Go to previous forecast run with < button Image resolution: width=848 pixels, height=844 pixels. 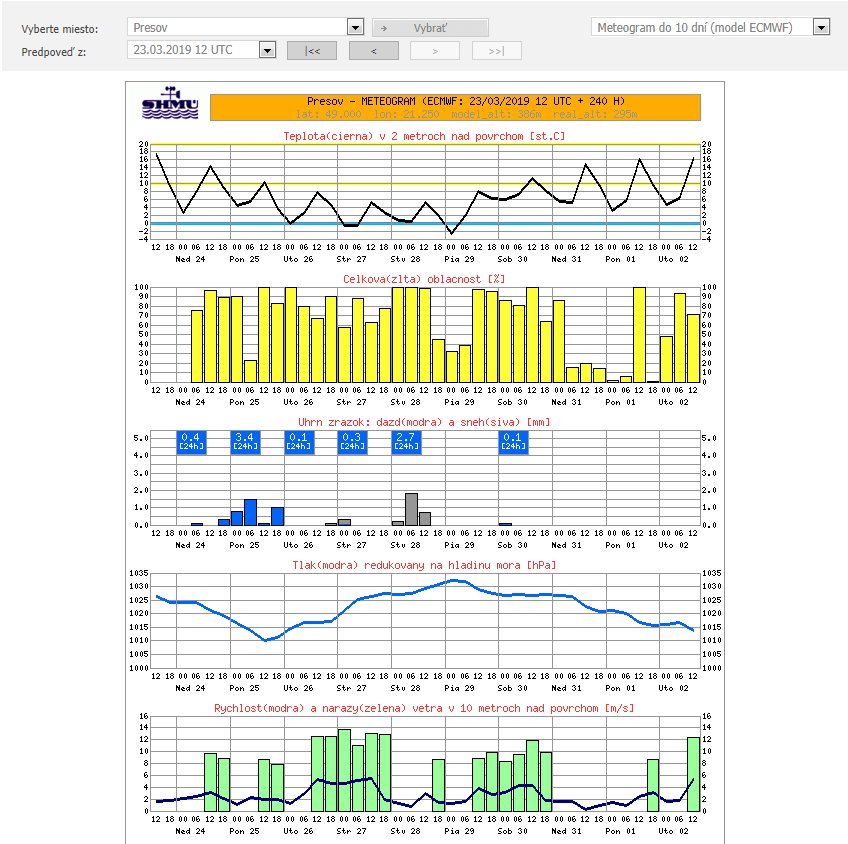click(x=373, y=50)
